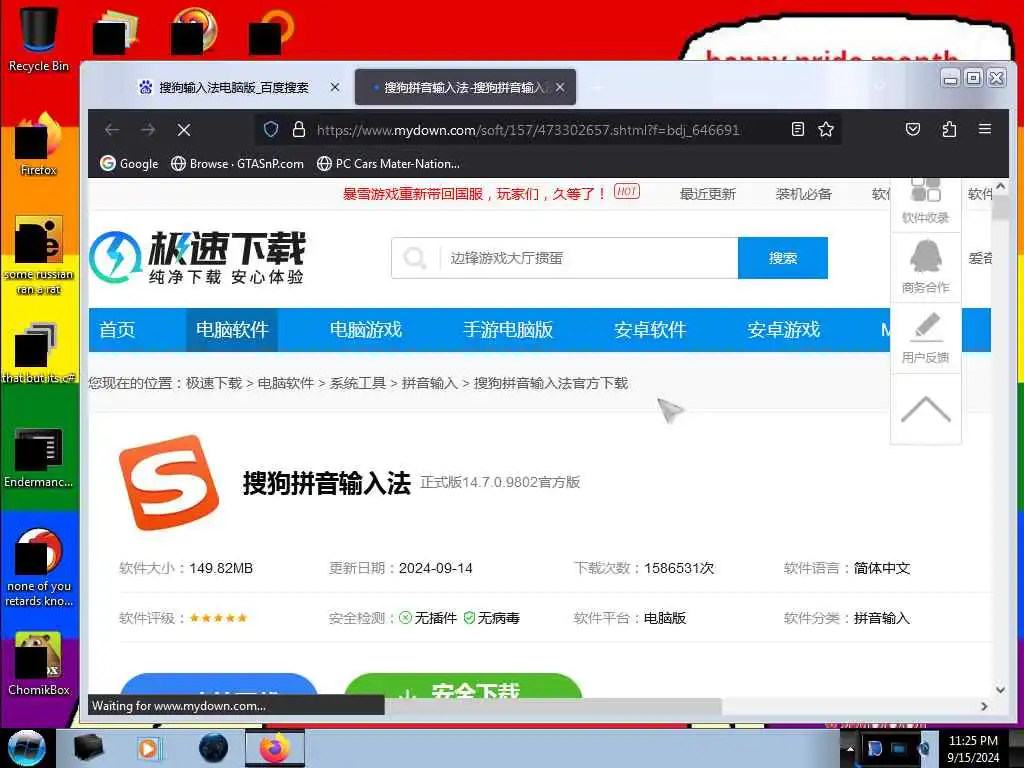The image size is (1024, 768).
Task: Open the Recycle Bin desktop icon
Action: click(x=39, y=38)
